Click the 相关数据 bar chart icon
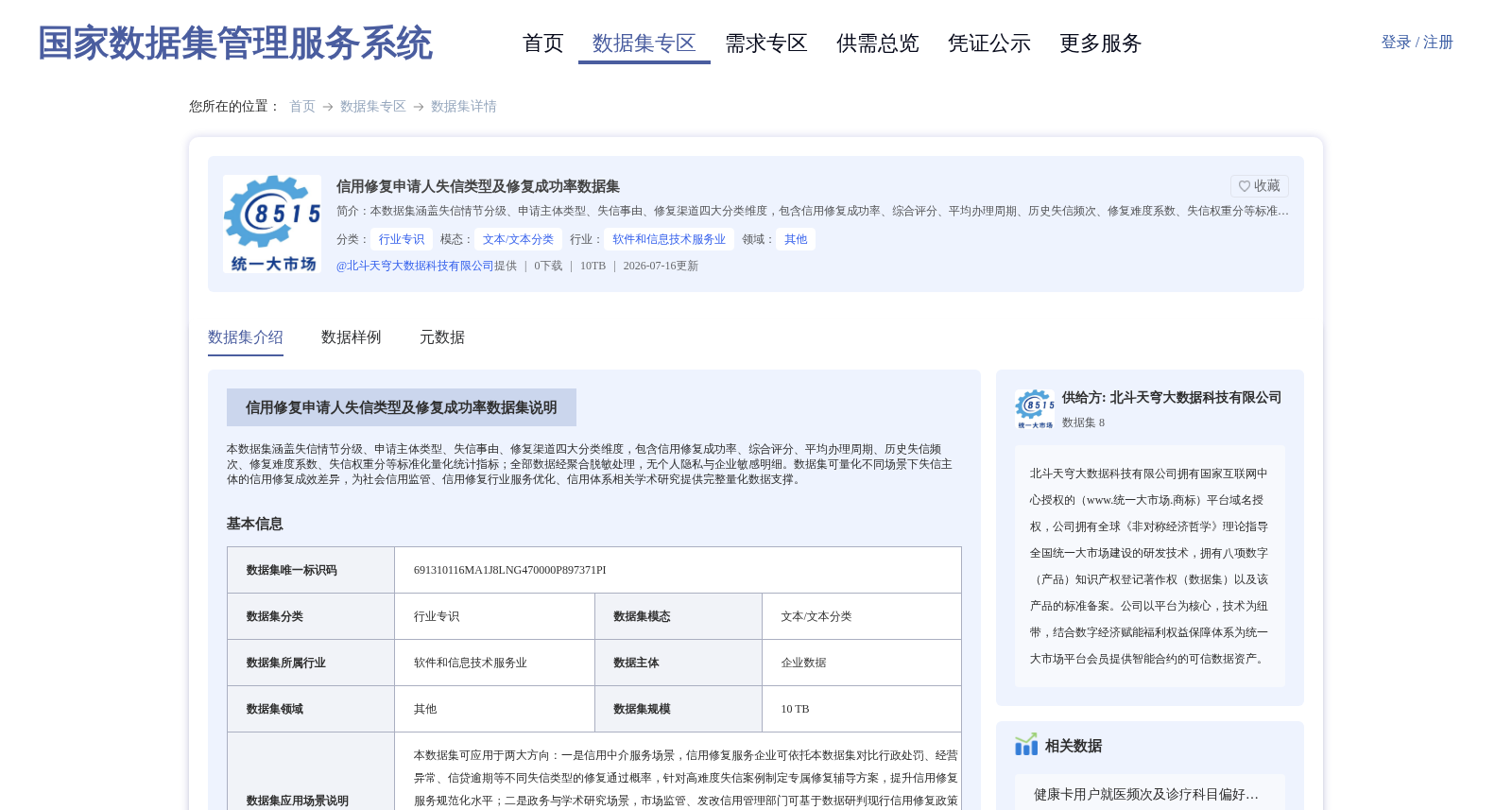Image resolution: width=1512 pixels, height=810 pixels. pyautogui.click(x=1026, y=746)
